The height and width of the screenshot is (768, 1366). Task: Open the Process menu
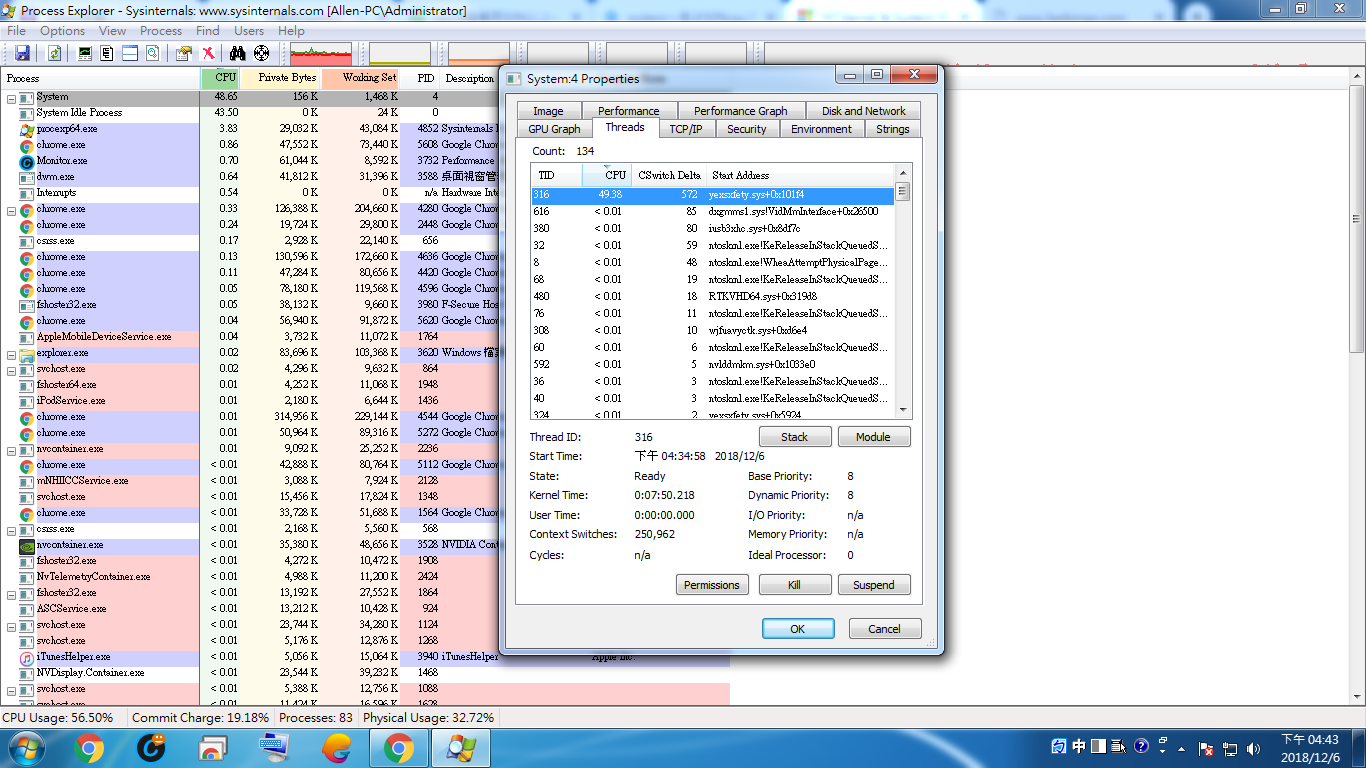click(161, 31)
